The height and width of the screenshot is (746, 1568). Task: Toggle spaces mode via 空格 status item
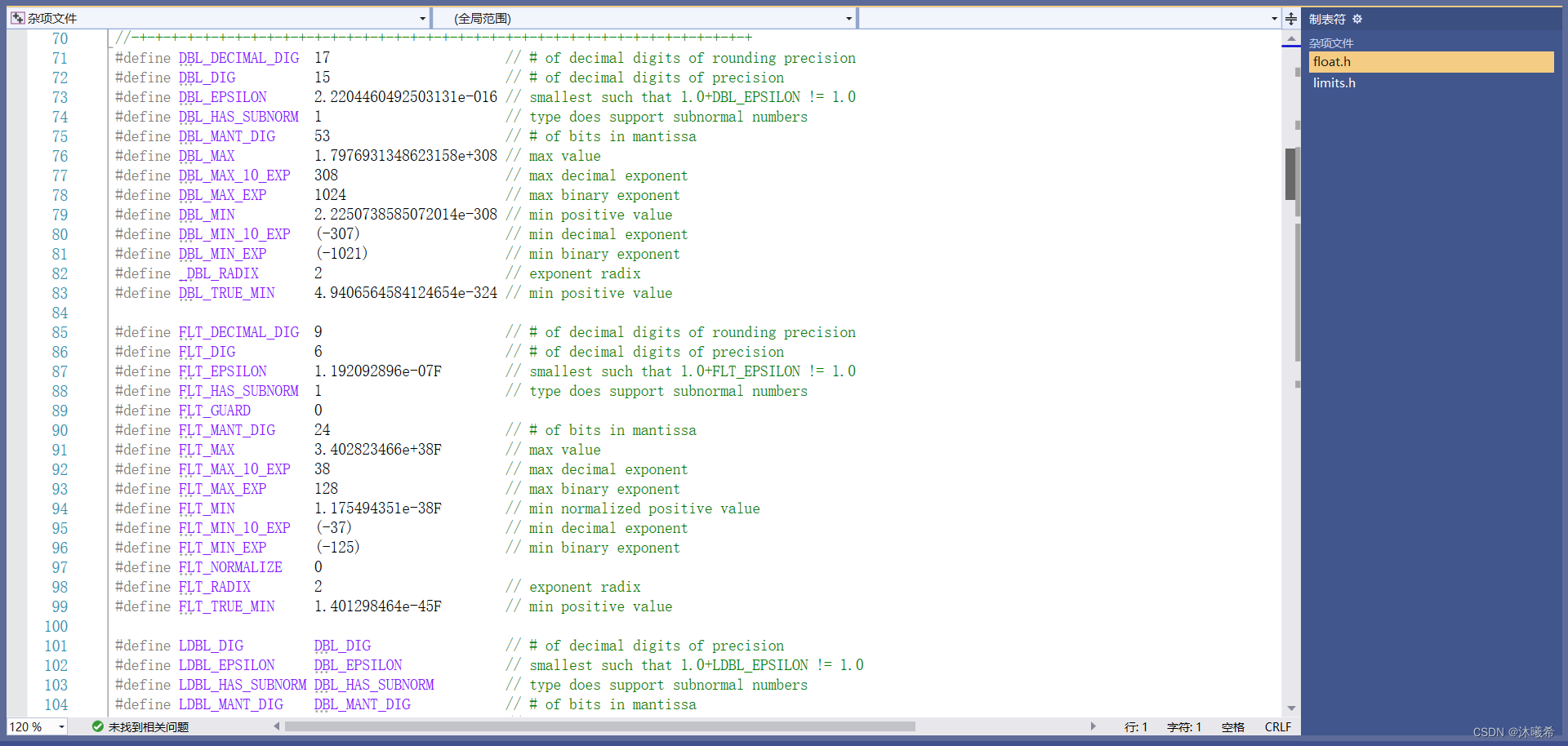click(x=1232, y=726)
